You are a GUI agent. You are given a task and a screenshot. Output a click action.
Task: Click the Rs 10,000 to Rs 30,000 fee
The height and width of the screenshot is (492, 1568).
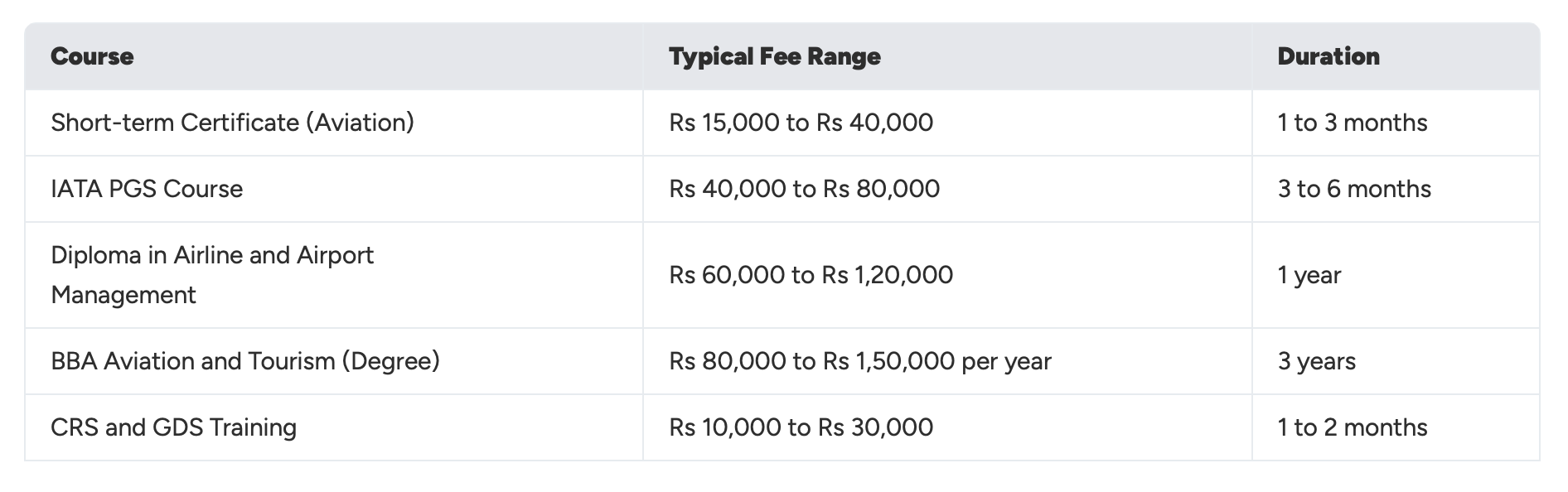801,427
